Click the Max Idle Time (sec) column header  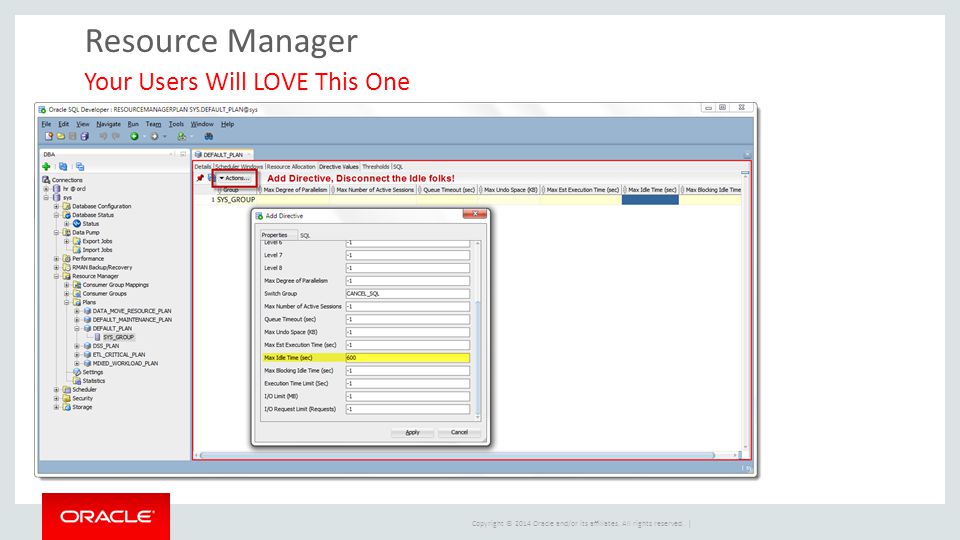point(652,190)
